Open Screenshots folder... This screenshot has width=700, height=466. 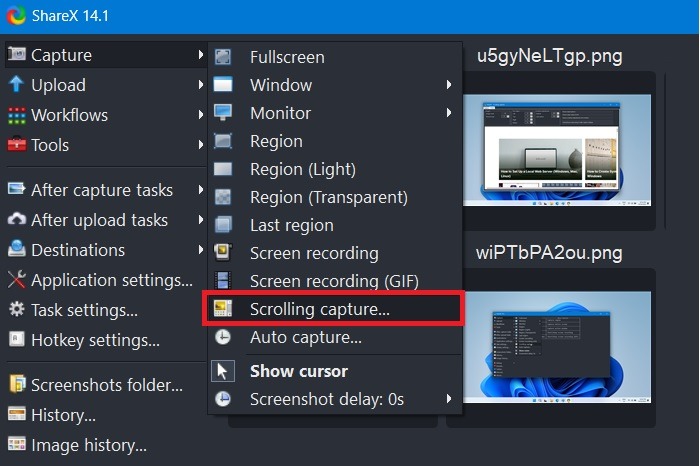pos(106,384)
